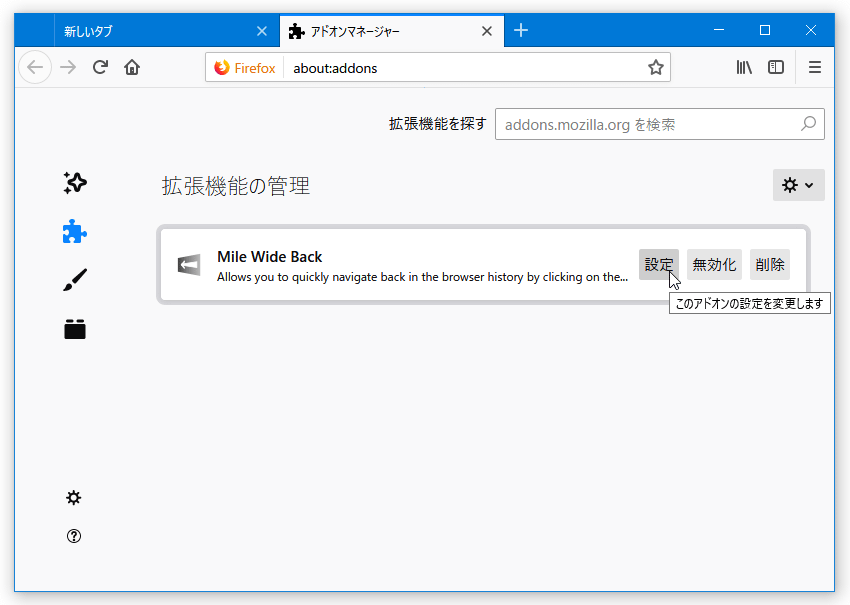Reload the current page
850x605 pixels.
tap(100, 67)
